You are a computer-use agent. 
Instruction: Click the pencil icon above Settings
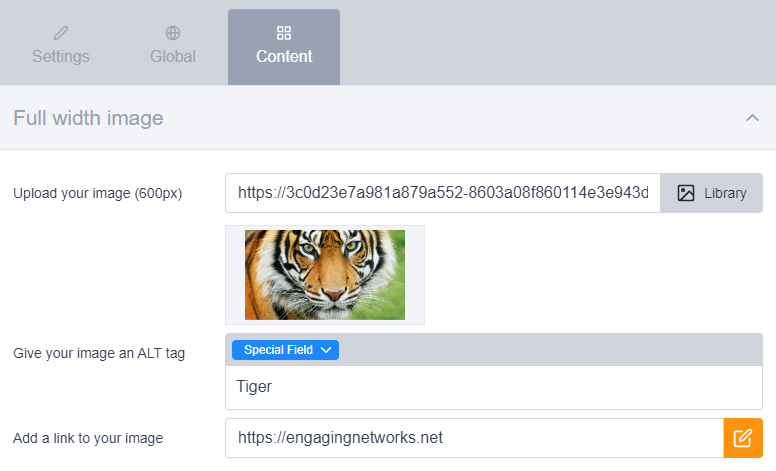(x=60, y=33)
